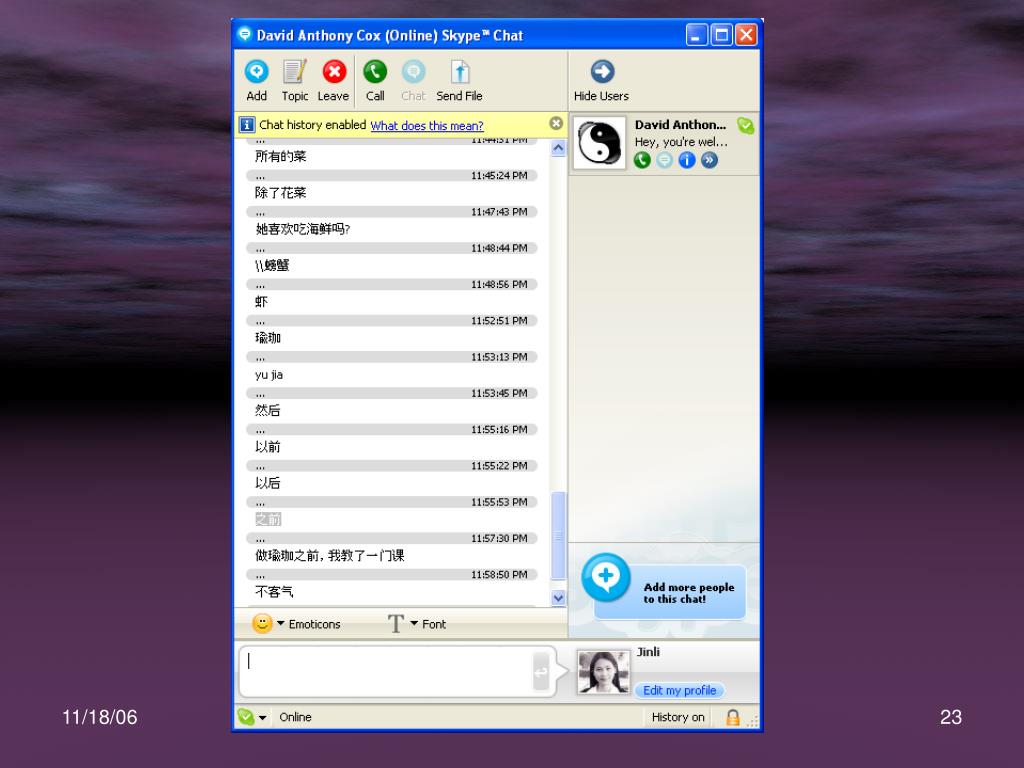Click the highlighted message '之前'
Viewport: 1024px width, 768px height.
click(268, 519)
